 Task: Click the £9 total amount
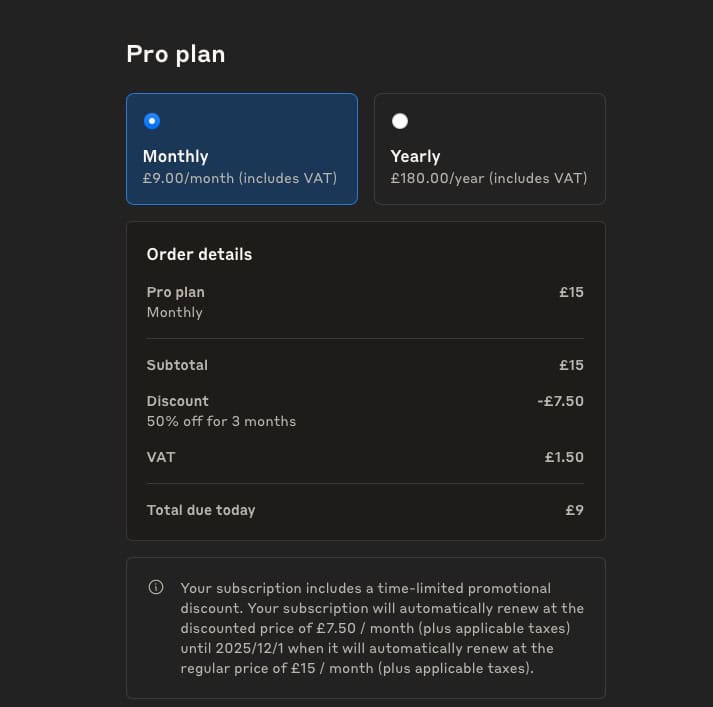pyautogui.click(x=574, y=510)
